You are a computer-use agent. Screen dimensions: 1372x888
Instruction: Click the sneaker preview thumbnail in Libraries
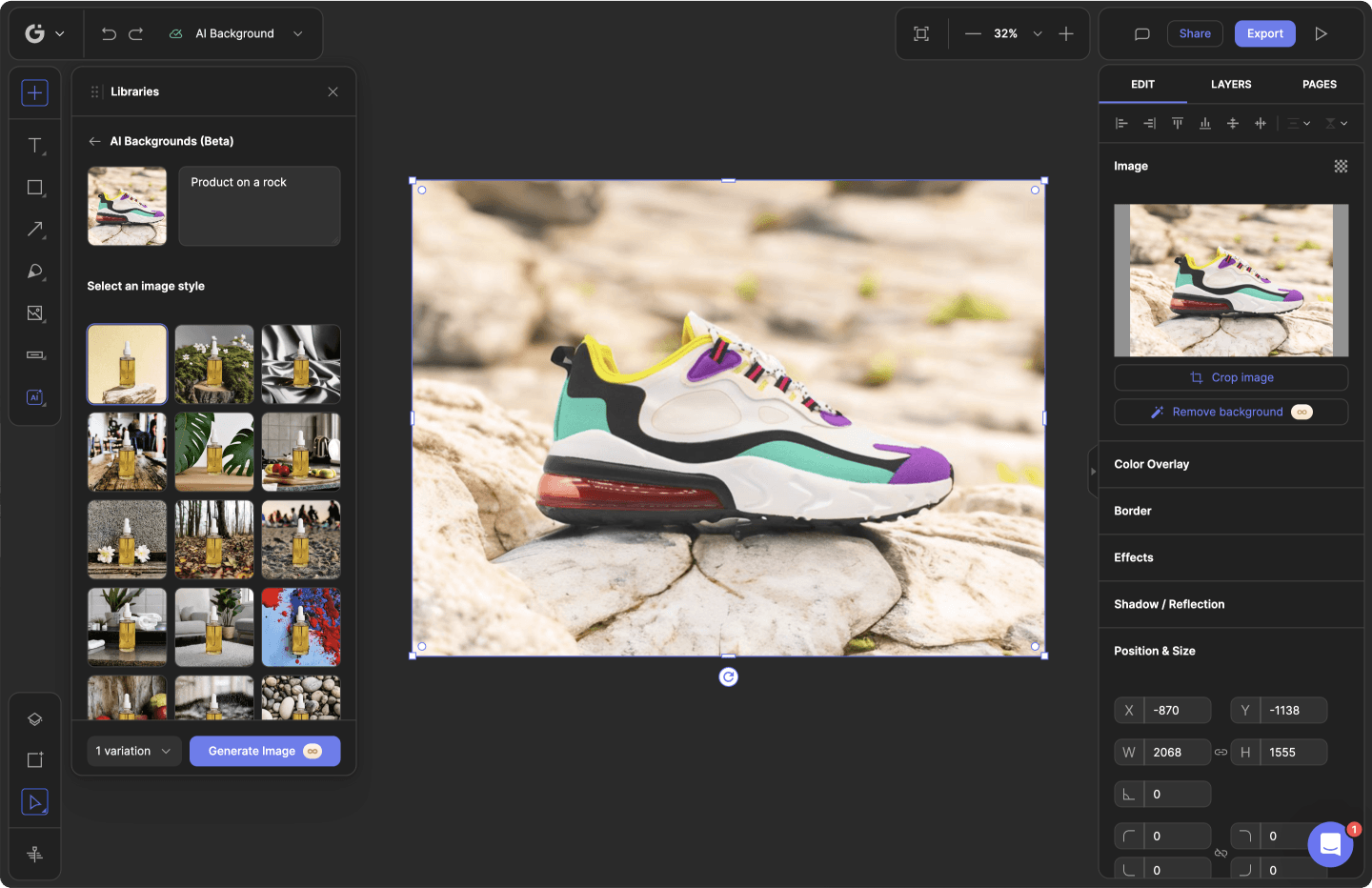(x=127, y=206)
